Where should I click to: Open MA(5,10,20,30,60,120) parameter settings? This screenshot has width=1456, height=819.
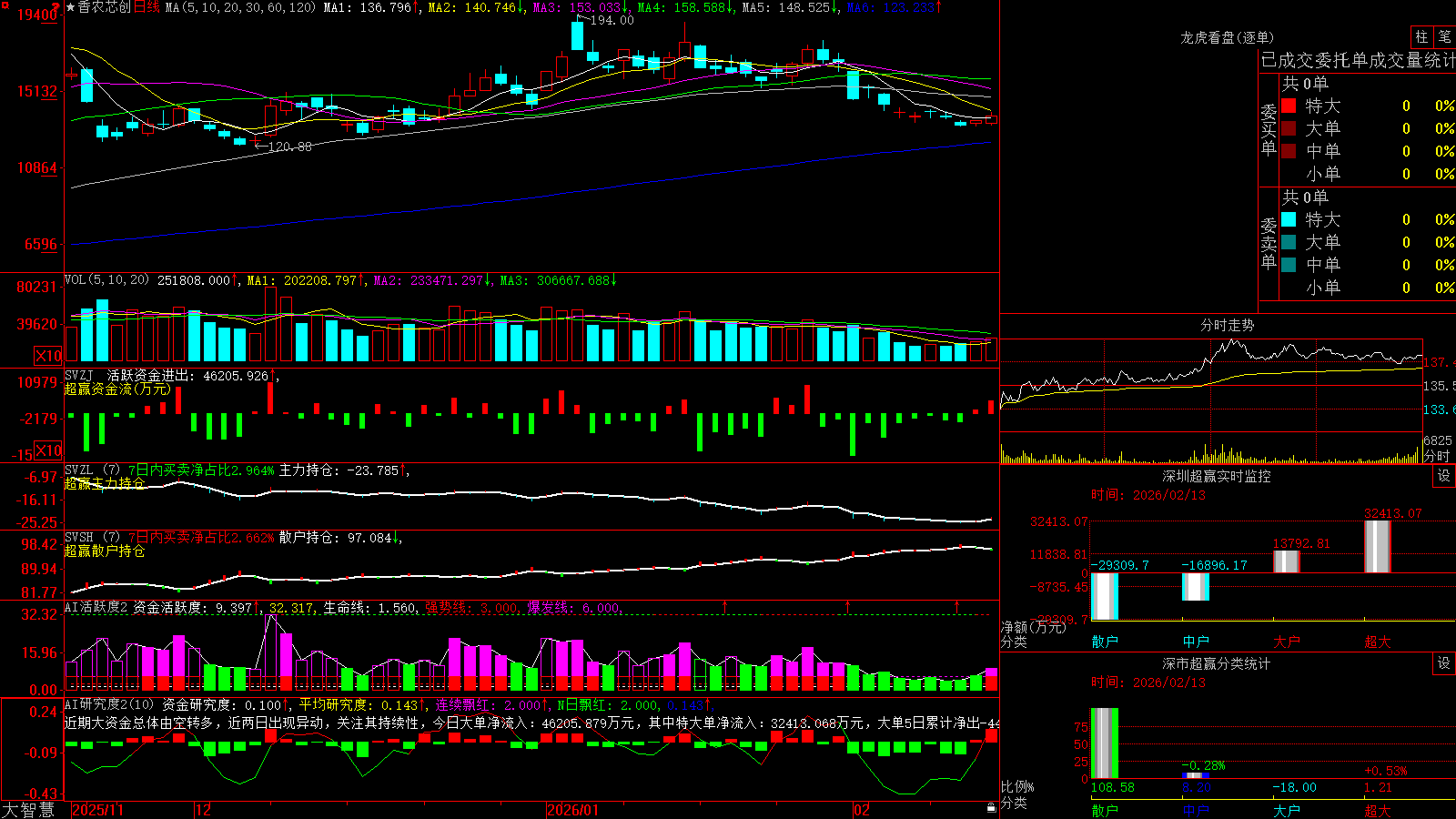point(240,7)
